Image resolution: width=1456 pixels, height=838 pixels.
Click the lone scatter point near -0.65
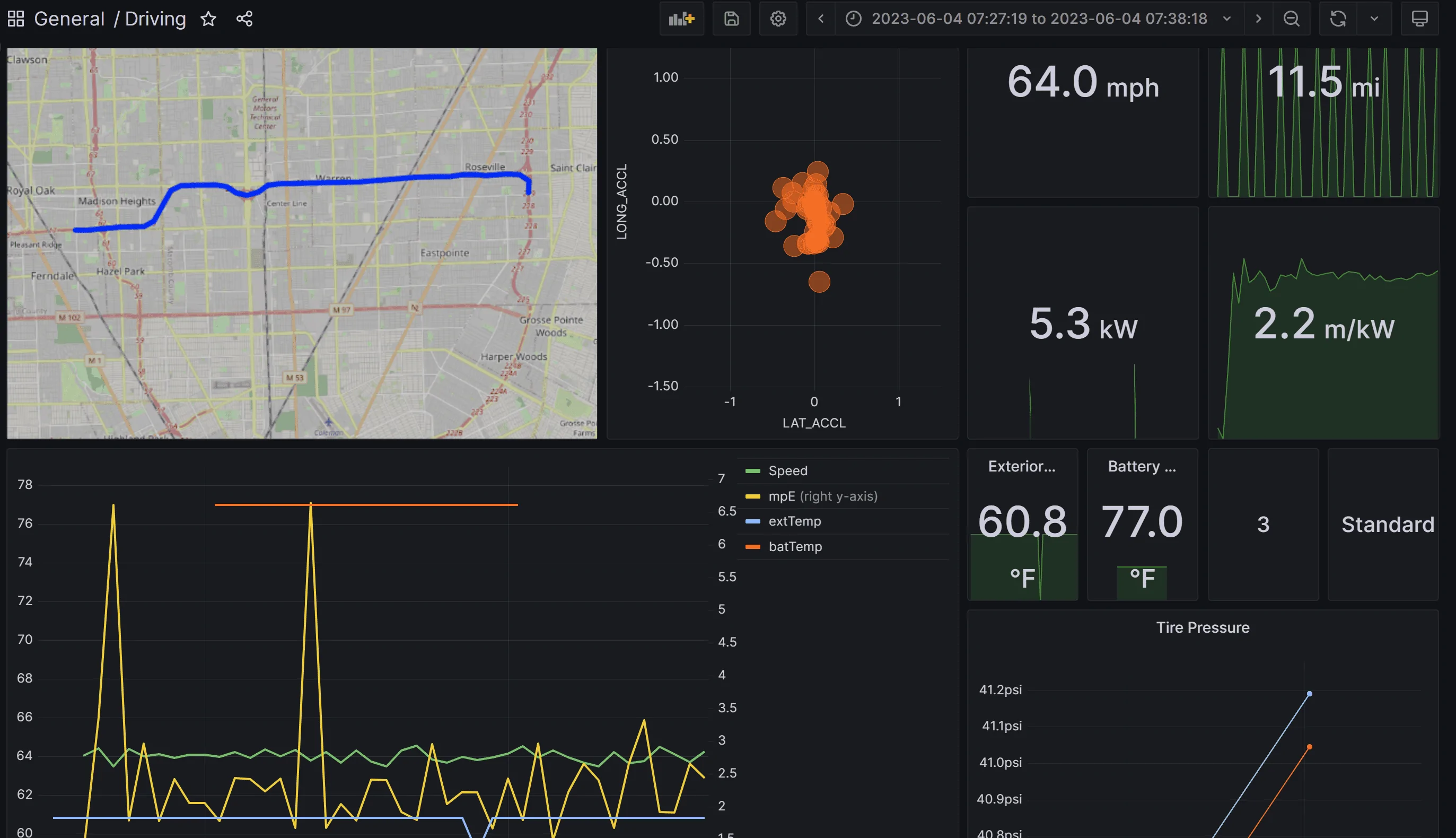819,282
